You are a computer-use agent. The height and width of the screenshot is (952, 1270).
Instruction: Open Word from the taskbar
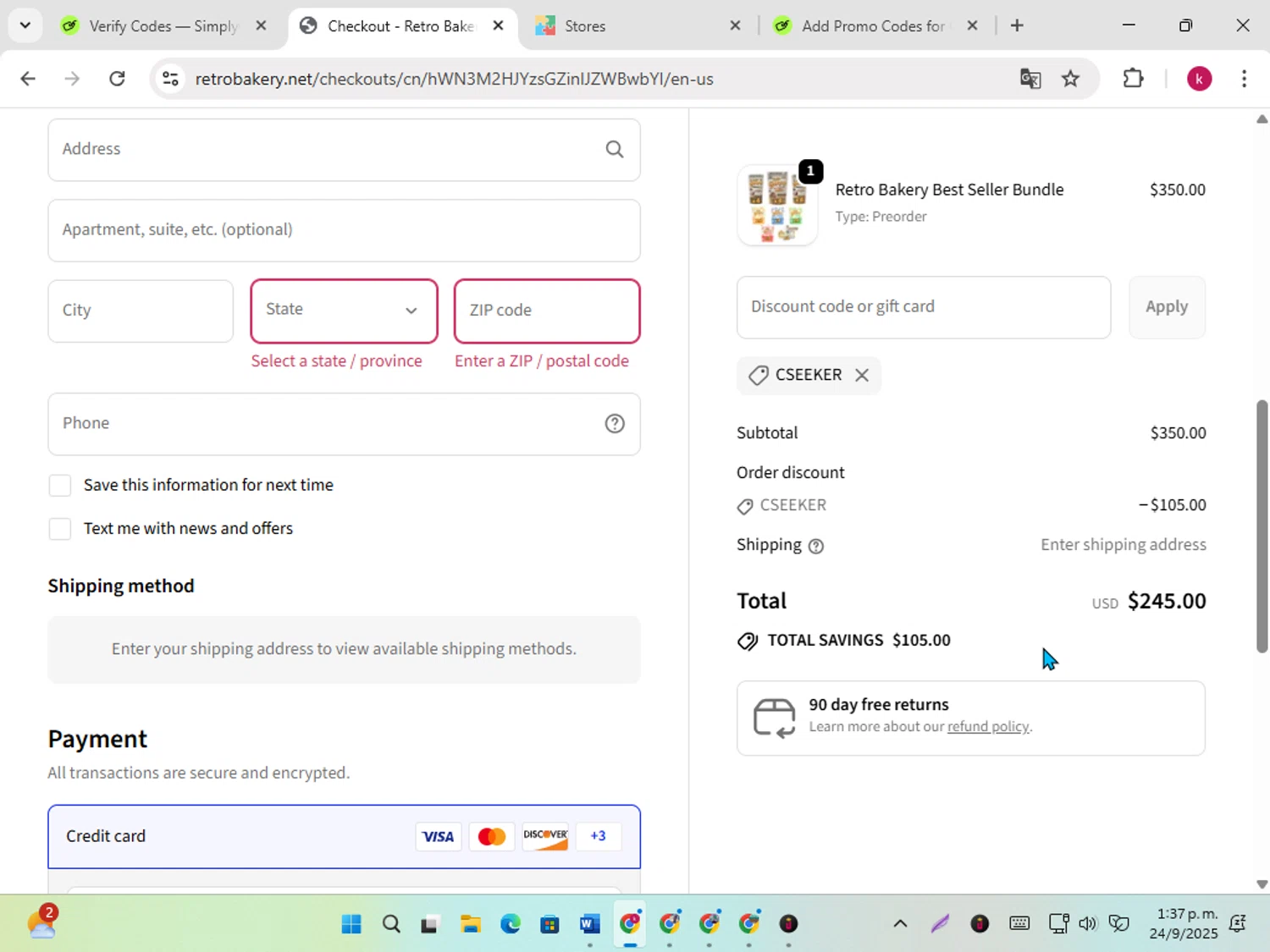tap(590, 924)
